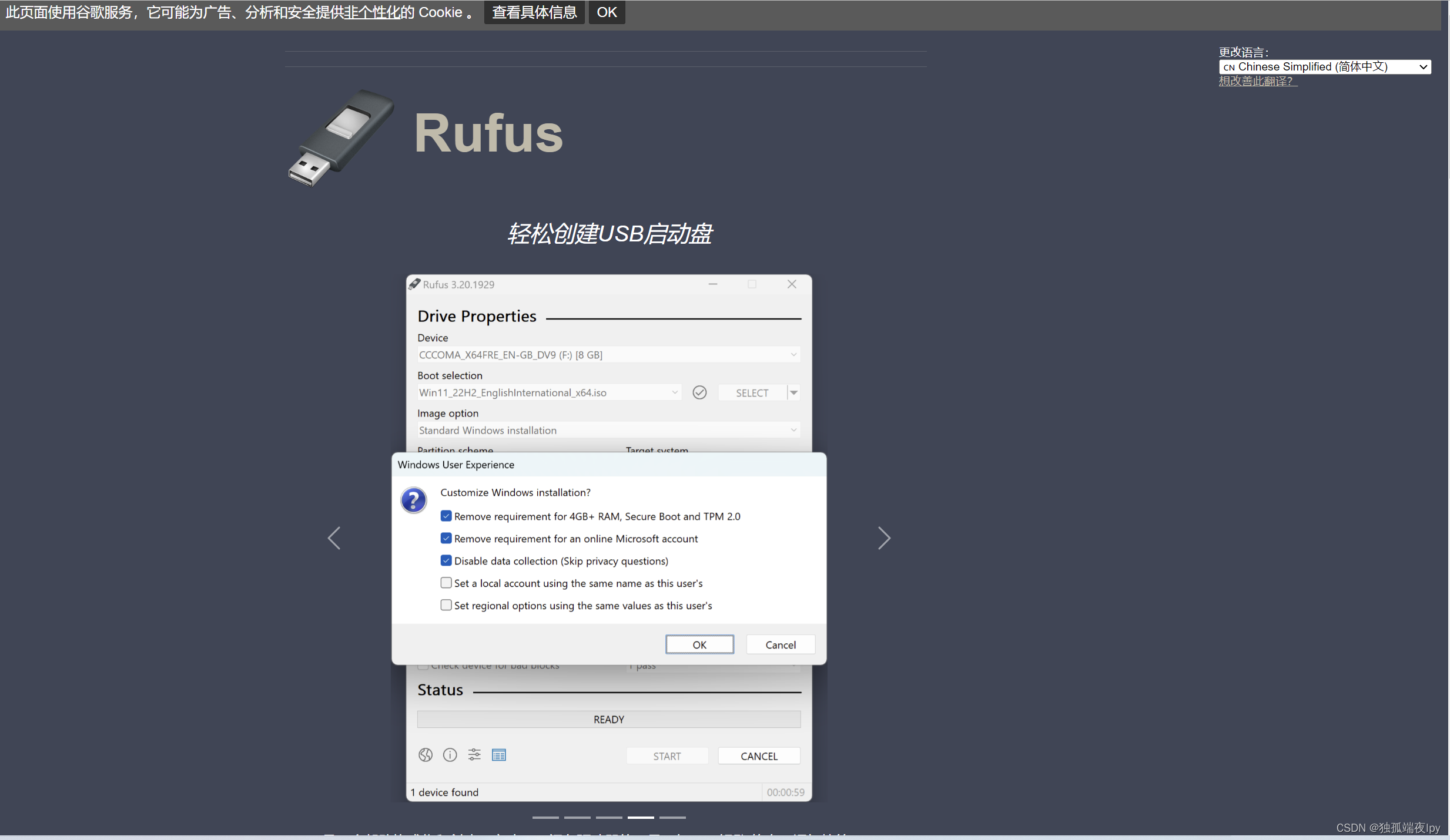This screenshot has height=840, width=1450.
Task: Select the second carousel indicator
Action: click(577, 817)
